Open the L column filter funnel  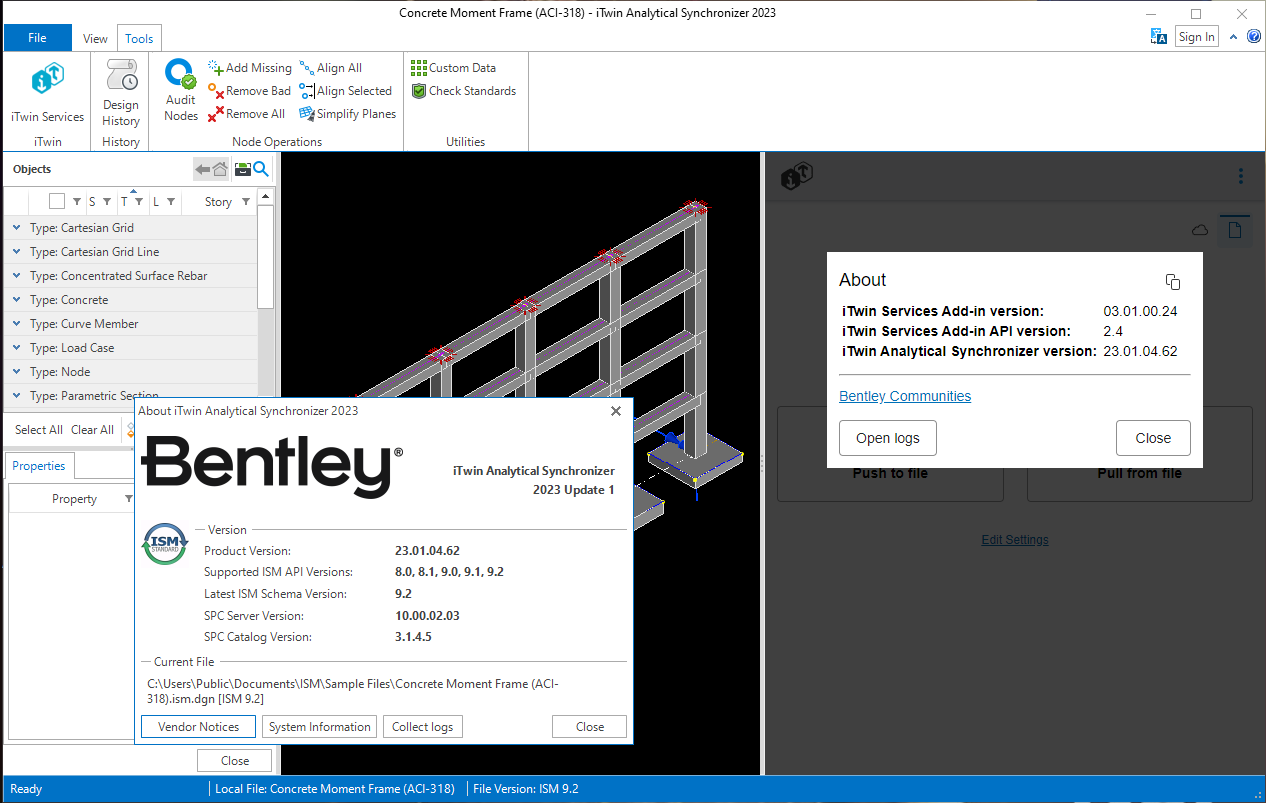click(171, 202)
